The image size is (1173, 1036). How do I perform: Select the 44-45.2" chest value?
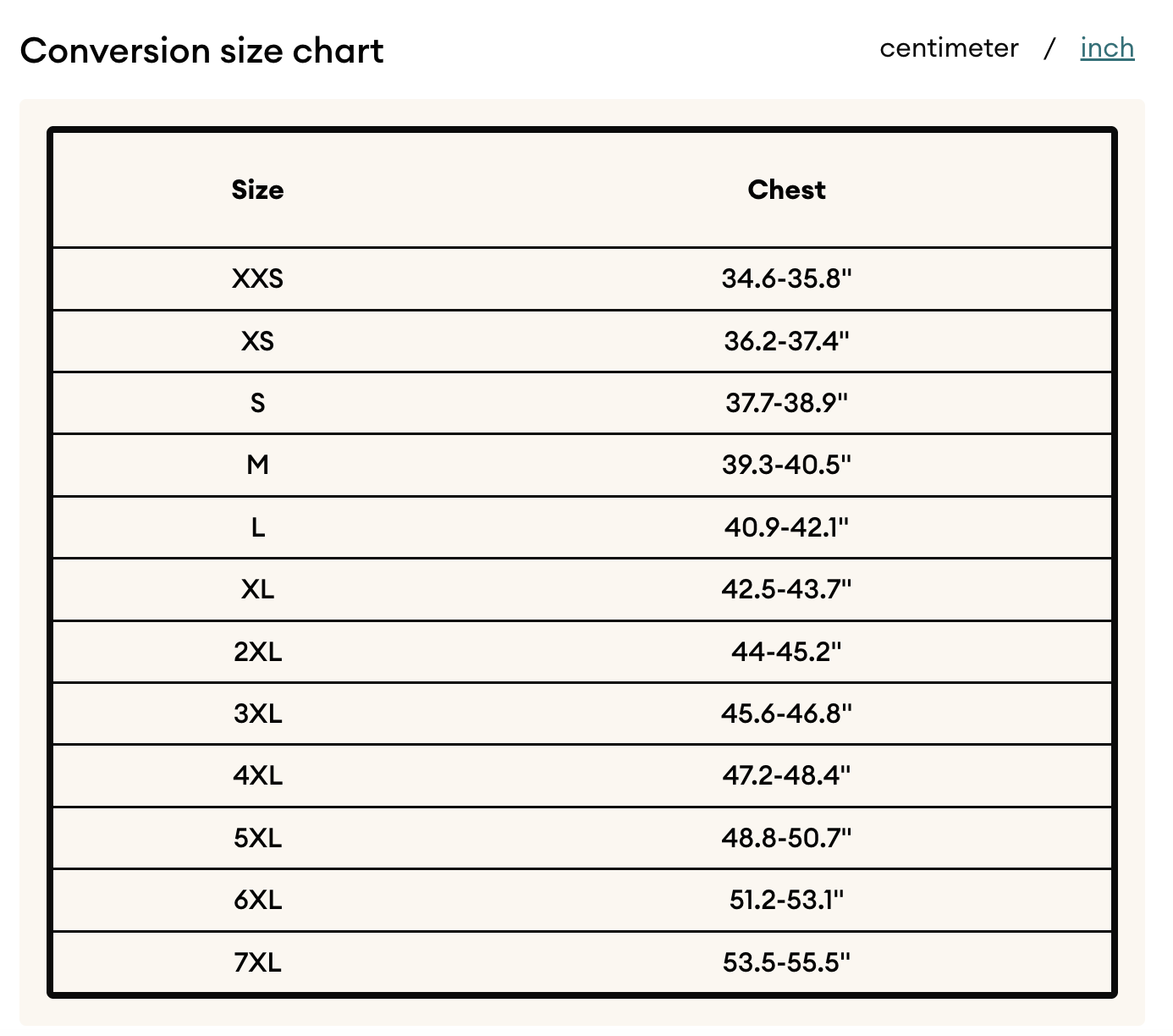(x=786, y=652)
